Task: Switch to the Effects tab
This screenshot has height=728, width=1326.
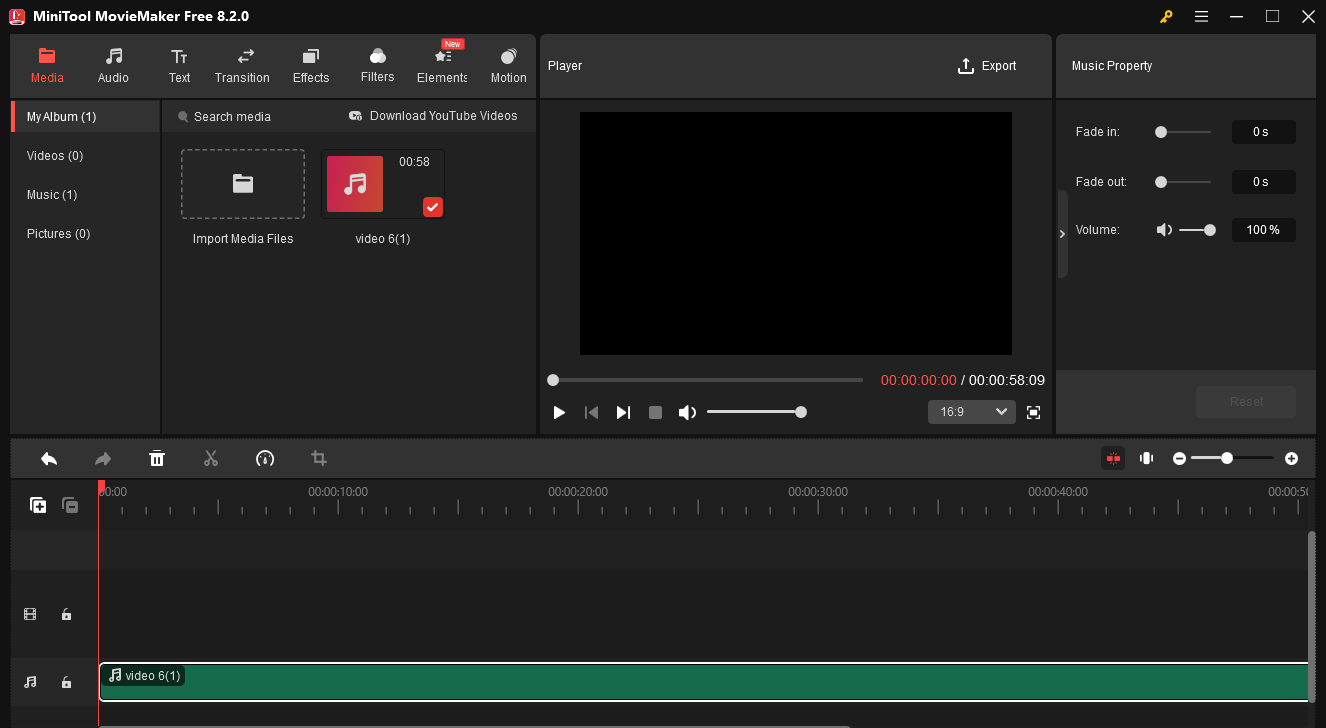Action: pyautogui.click(x=311, y=66)
